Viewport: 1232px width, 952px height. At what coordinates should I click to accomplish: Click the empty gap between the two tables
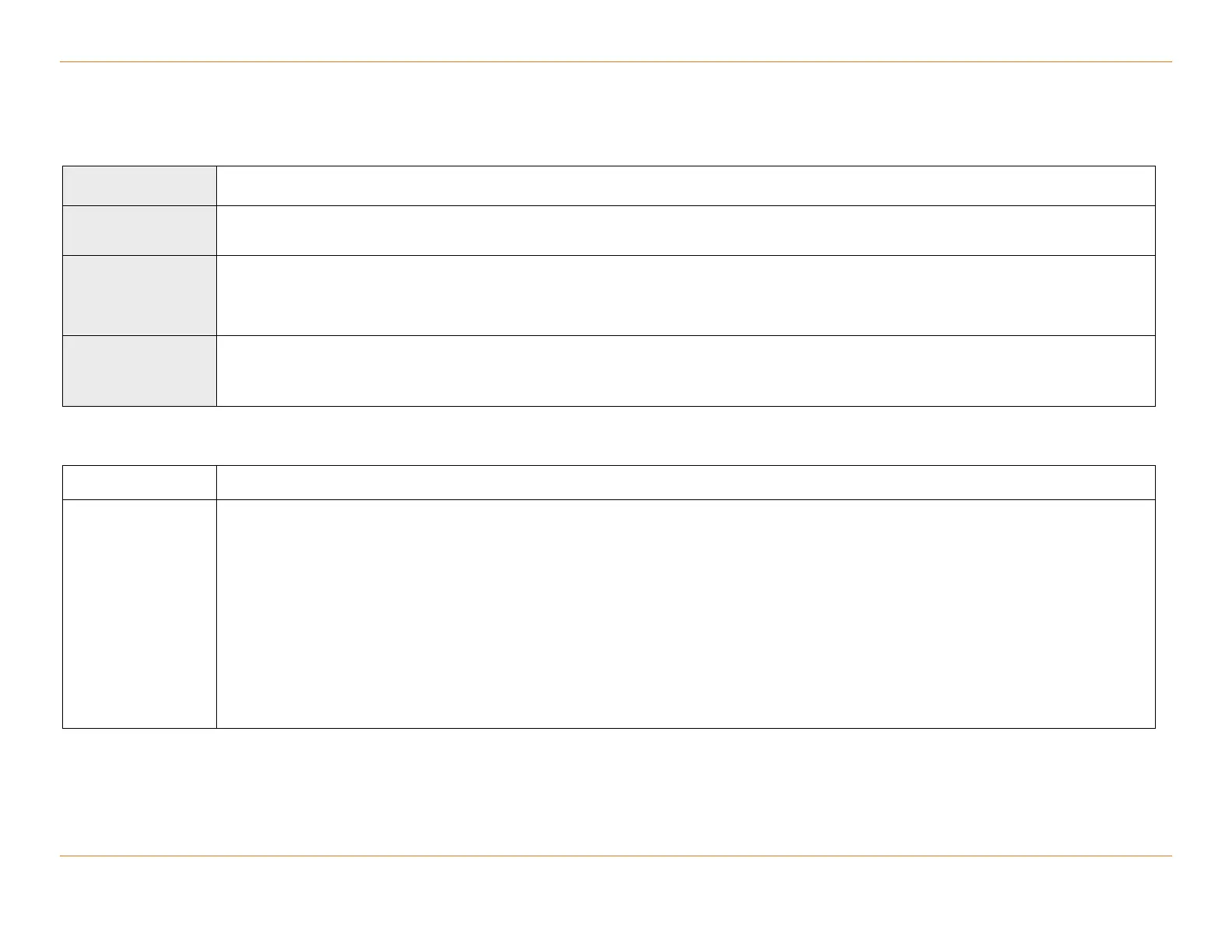(615, 436)
